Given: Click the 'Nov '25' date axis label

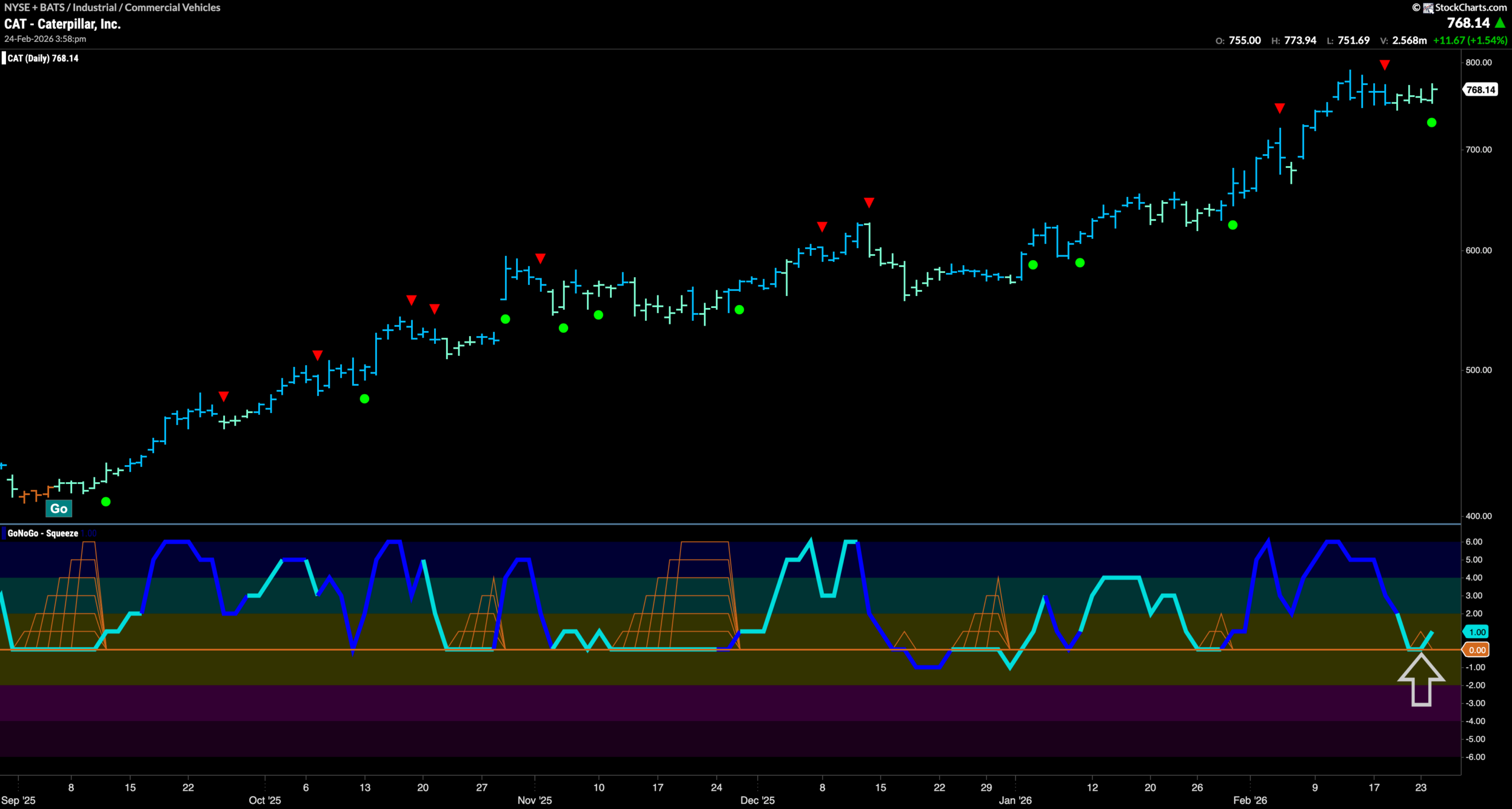Looking at the screenshot, I should 535,800.
